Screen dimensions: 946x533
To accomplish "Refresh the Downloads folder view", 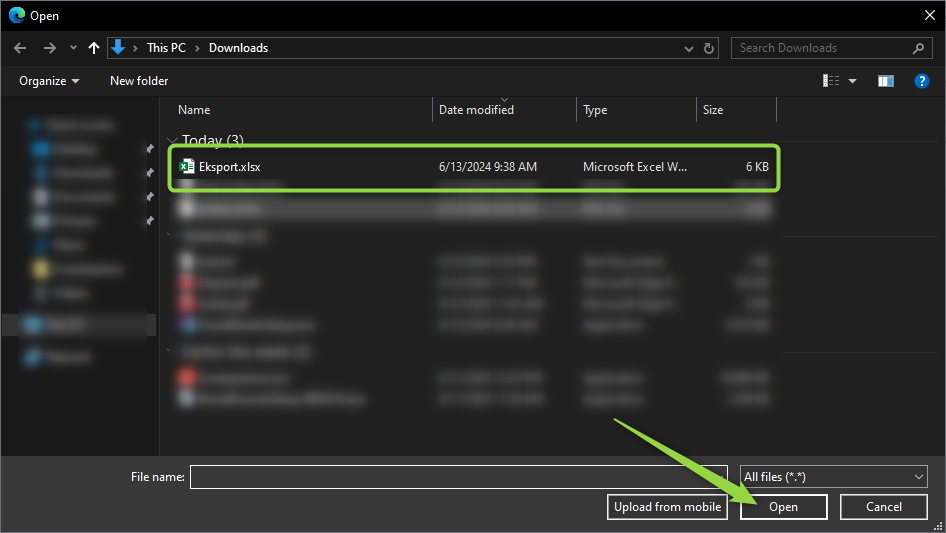I will [x=710, y=48].
